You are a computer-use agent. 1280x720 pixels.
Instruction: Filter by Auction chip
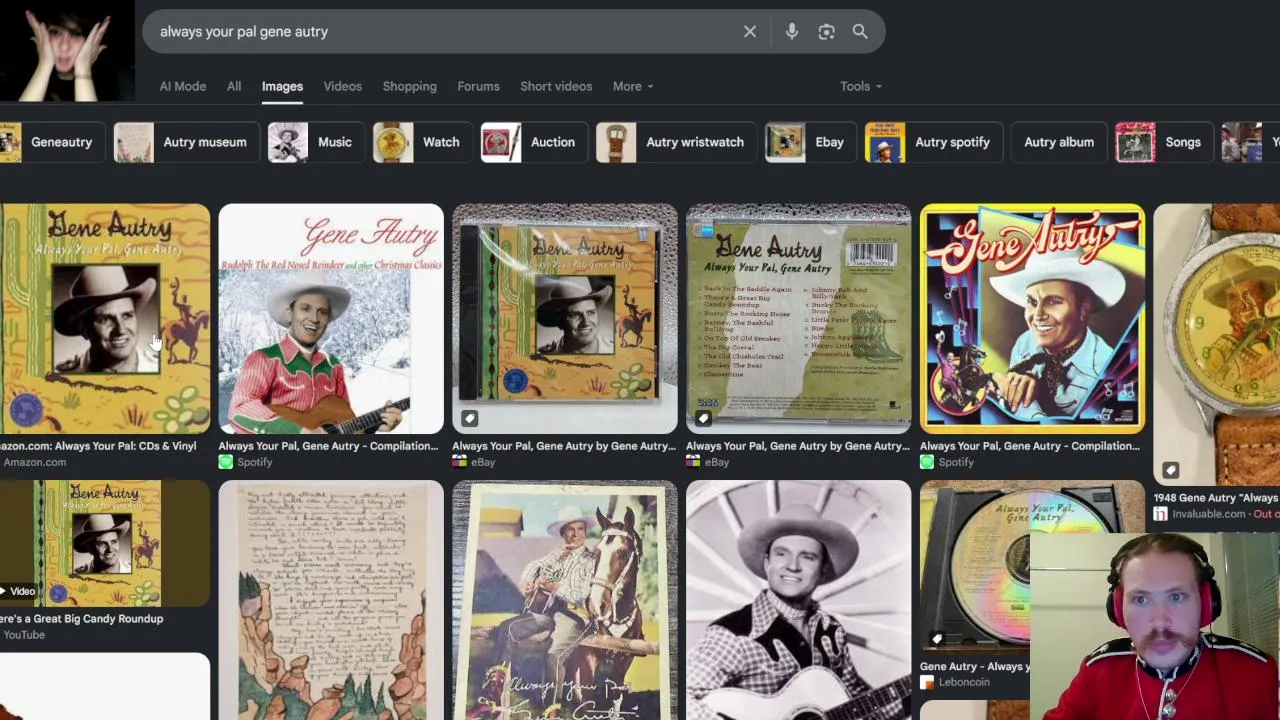pos(533,142)
